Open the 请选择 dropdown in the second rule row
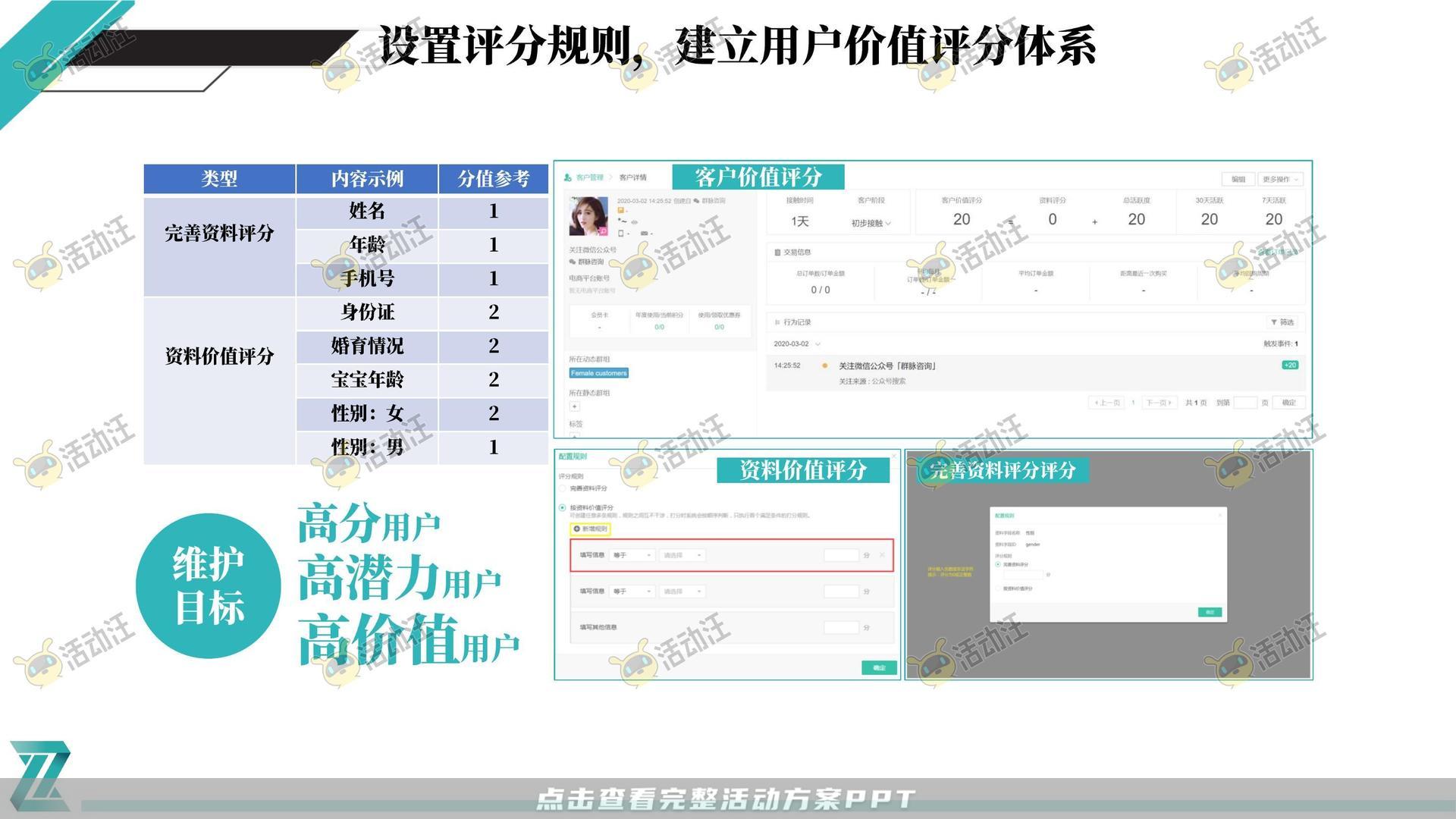 tap(682, 591)
